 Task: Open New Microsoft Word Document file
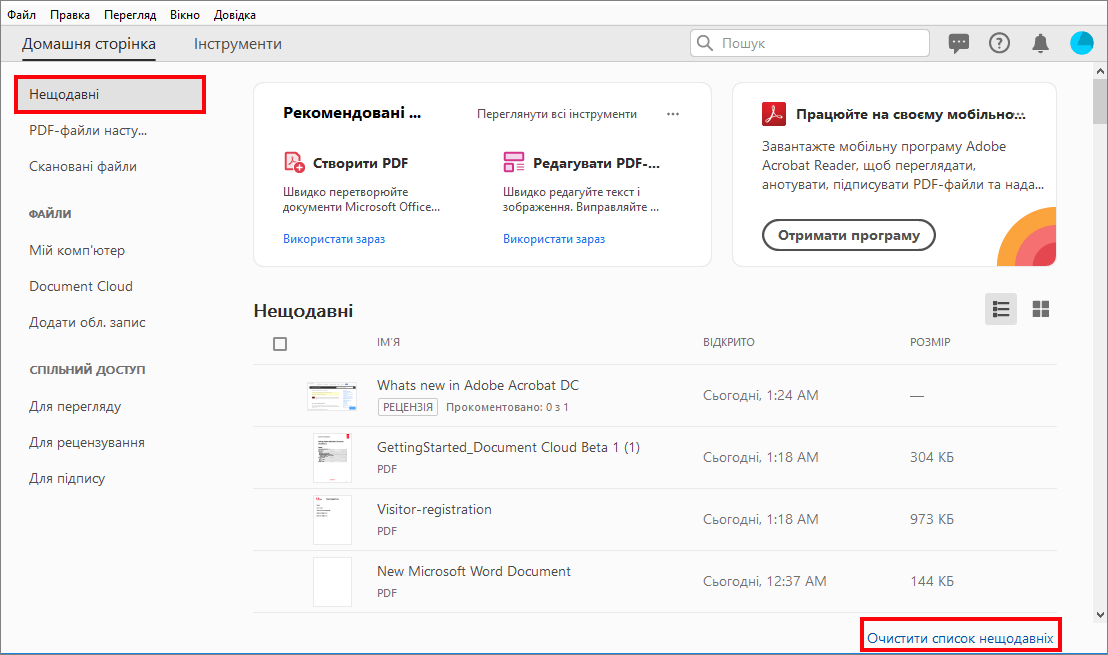pyautogui.click(x=473, y=571)
